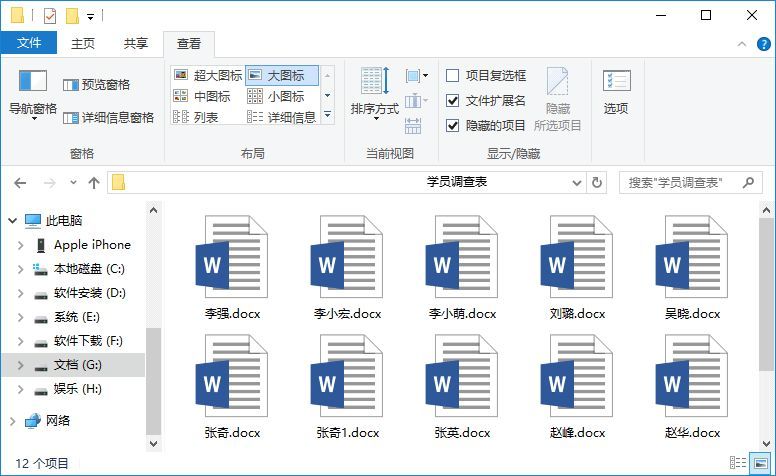This screenshot has height=476, width=776.
Task: Open recent locations dropdown arrow
Action: [x=73, y=183]
